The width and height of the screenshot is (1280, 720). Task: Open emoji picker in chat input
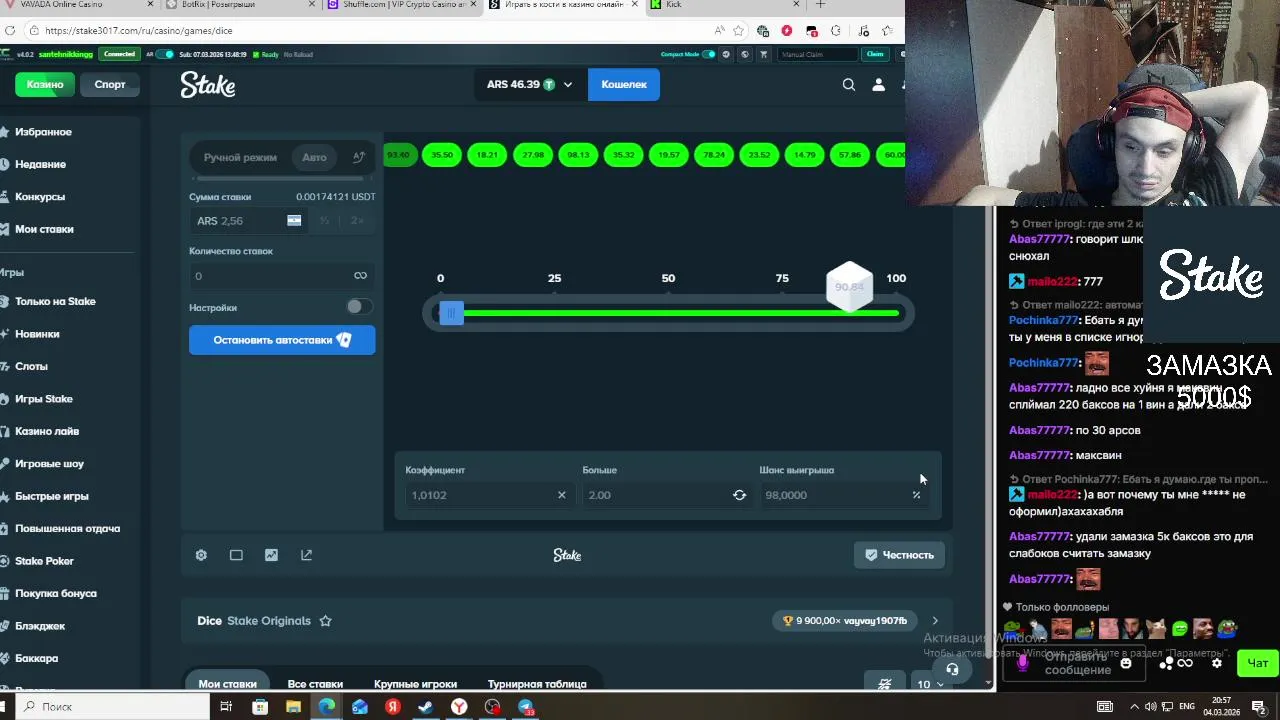pos(1126,663)
